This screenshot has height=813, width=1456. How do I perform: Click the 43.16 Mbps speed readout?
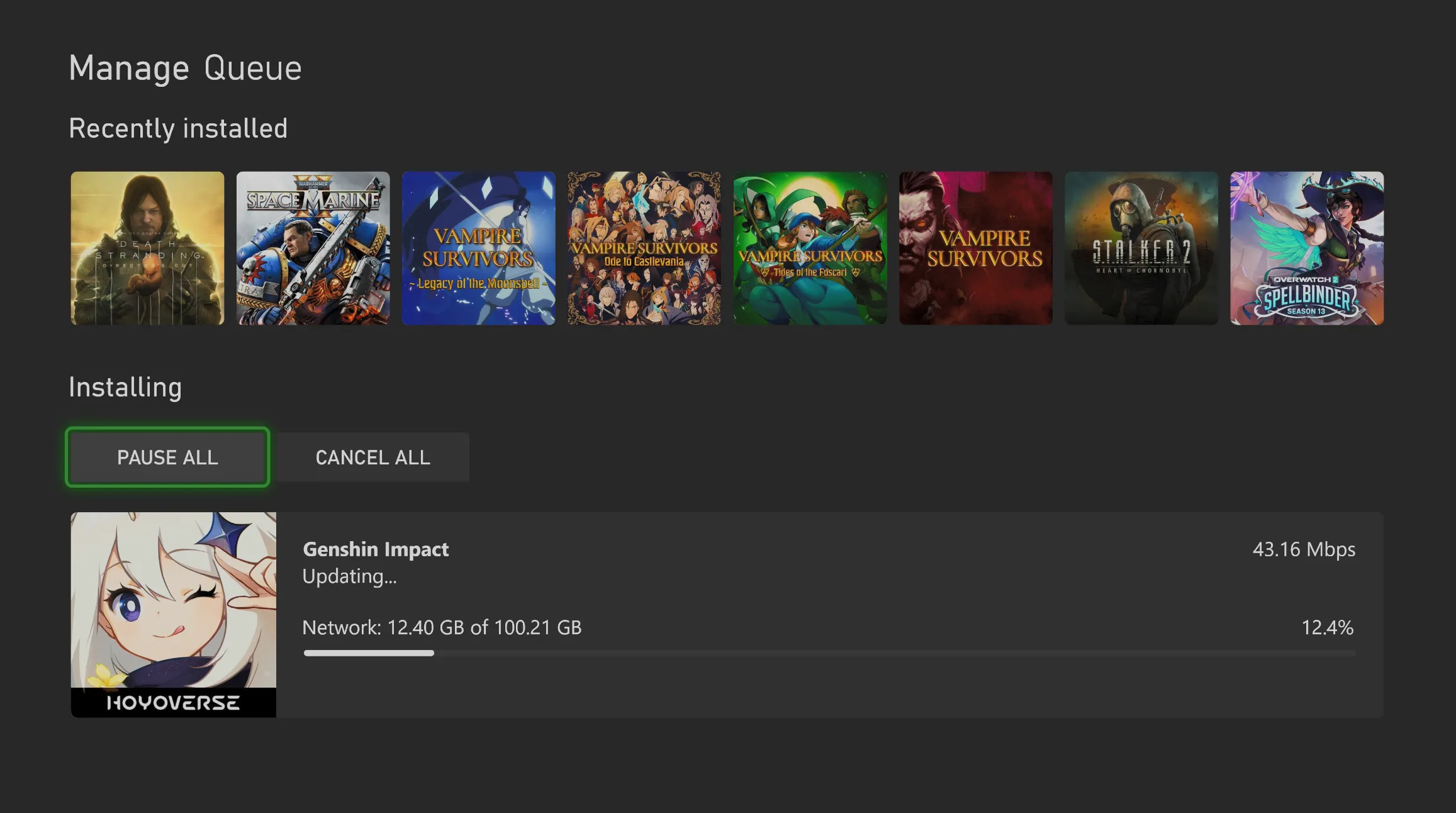(1304, 549)
